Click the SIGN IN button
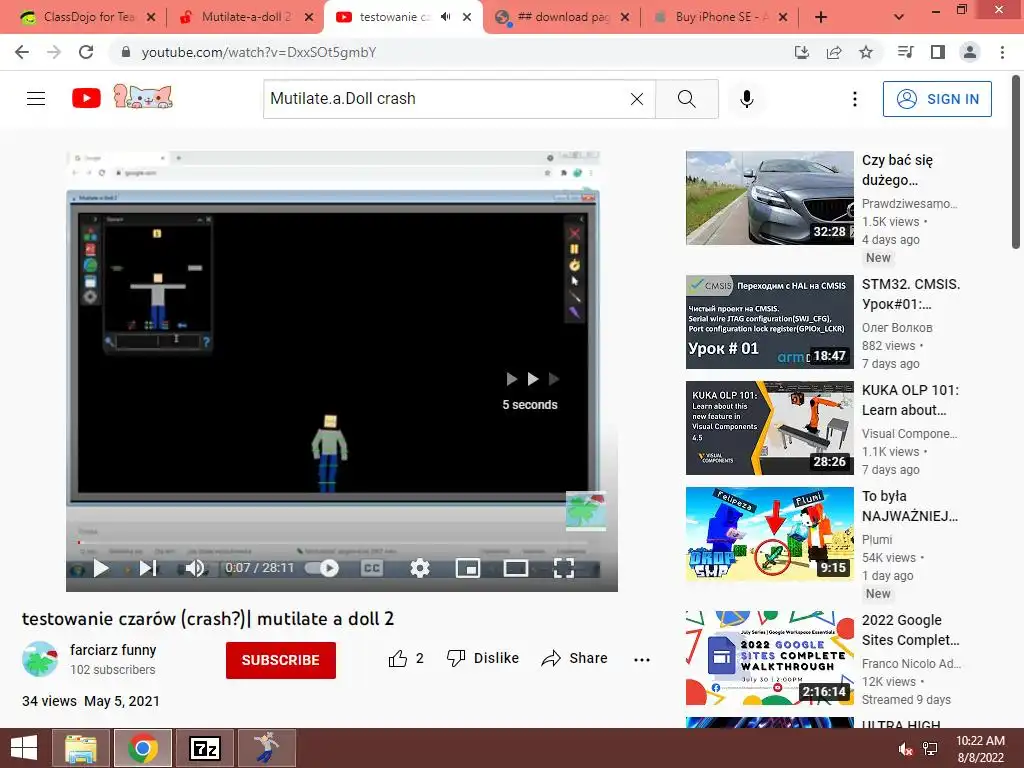 point(937,99)
